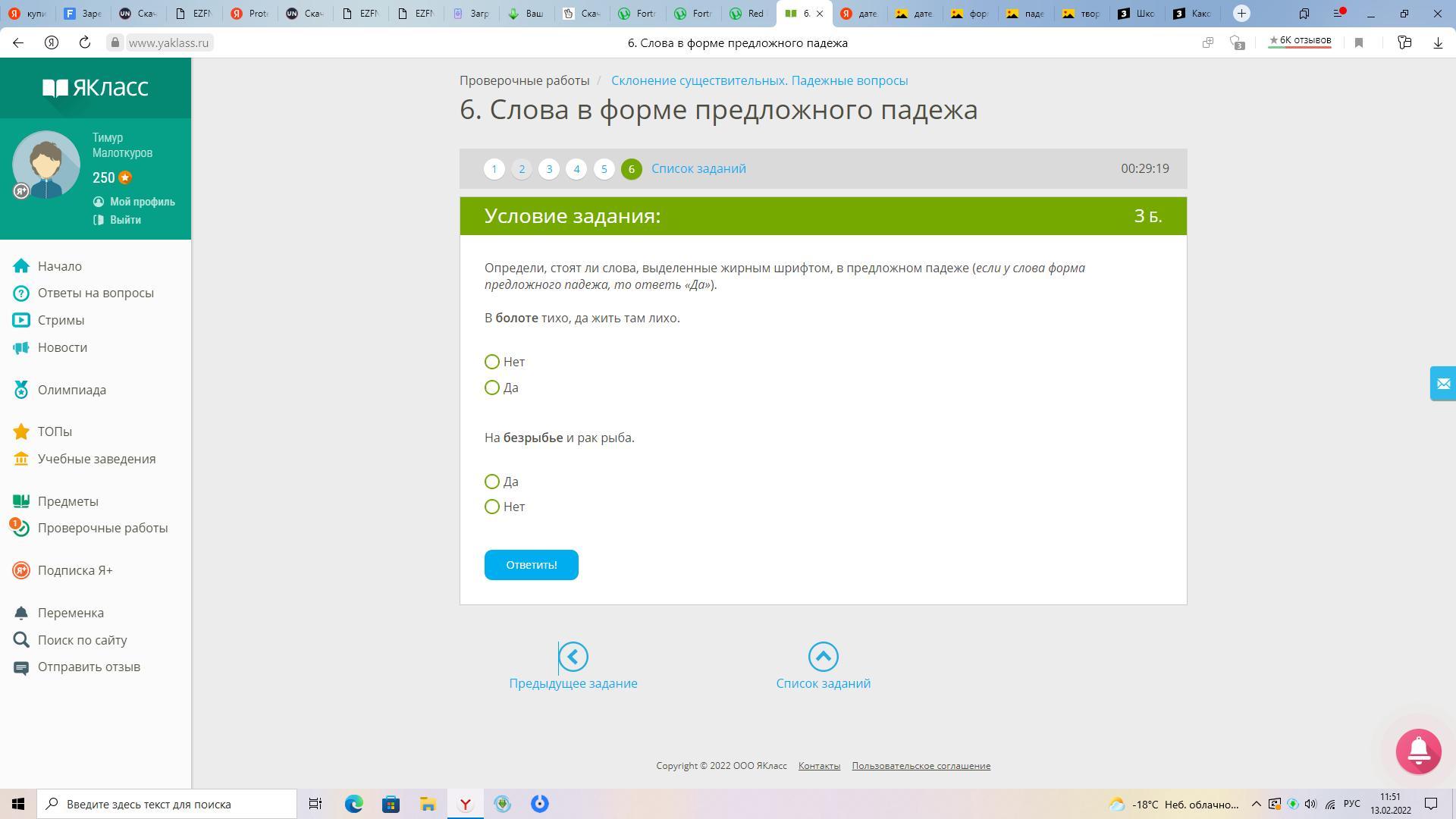1456x819 pixels.
Task: Select 'Нет' for the безрыбье sentence
Action: coord(492,507)
